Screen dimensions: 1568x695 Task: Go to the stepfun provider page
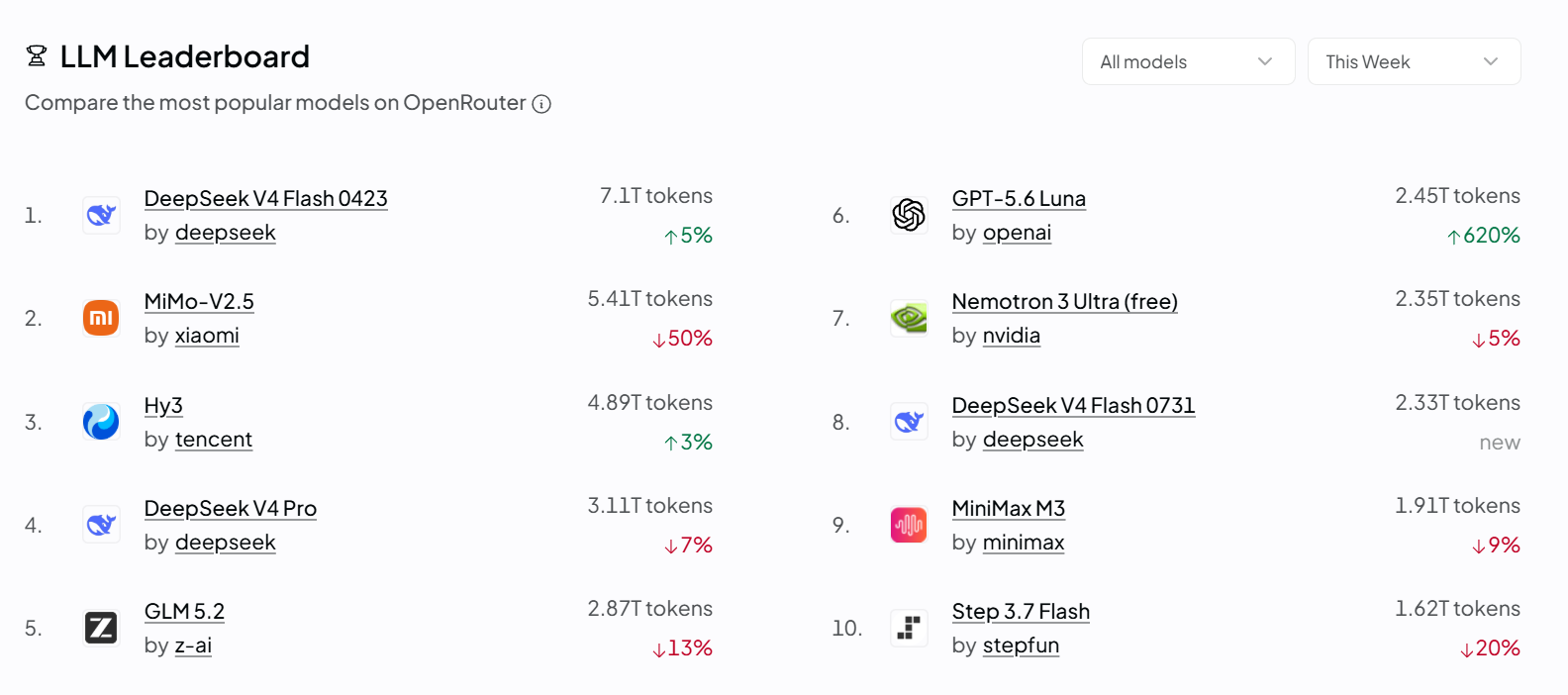tap(1021, 645)
